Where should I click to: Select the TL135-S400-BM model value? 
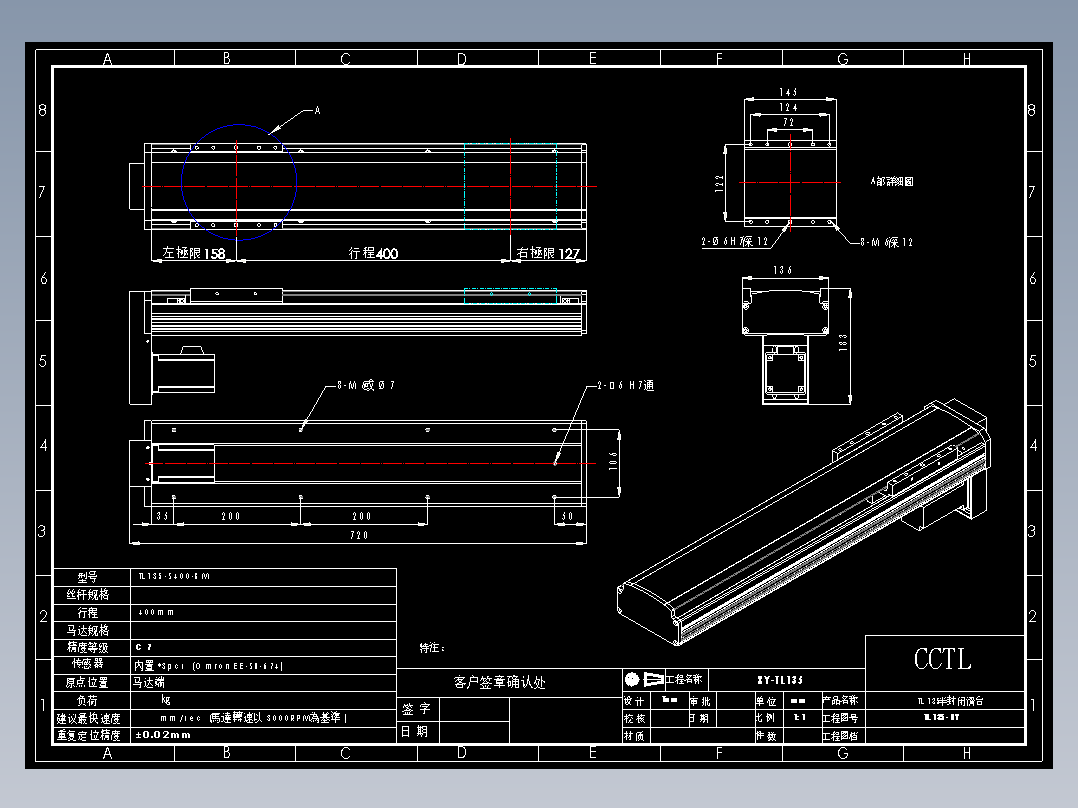(x=174, y=576)
